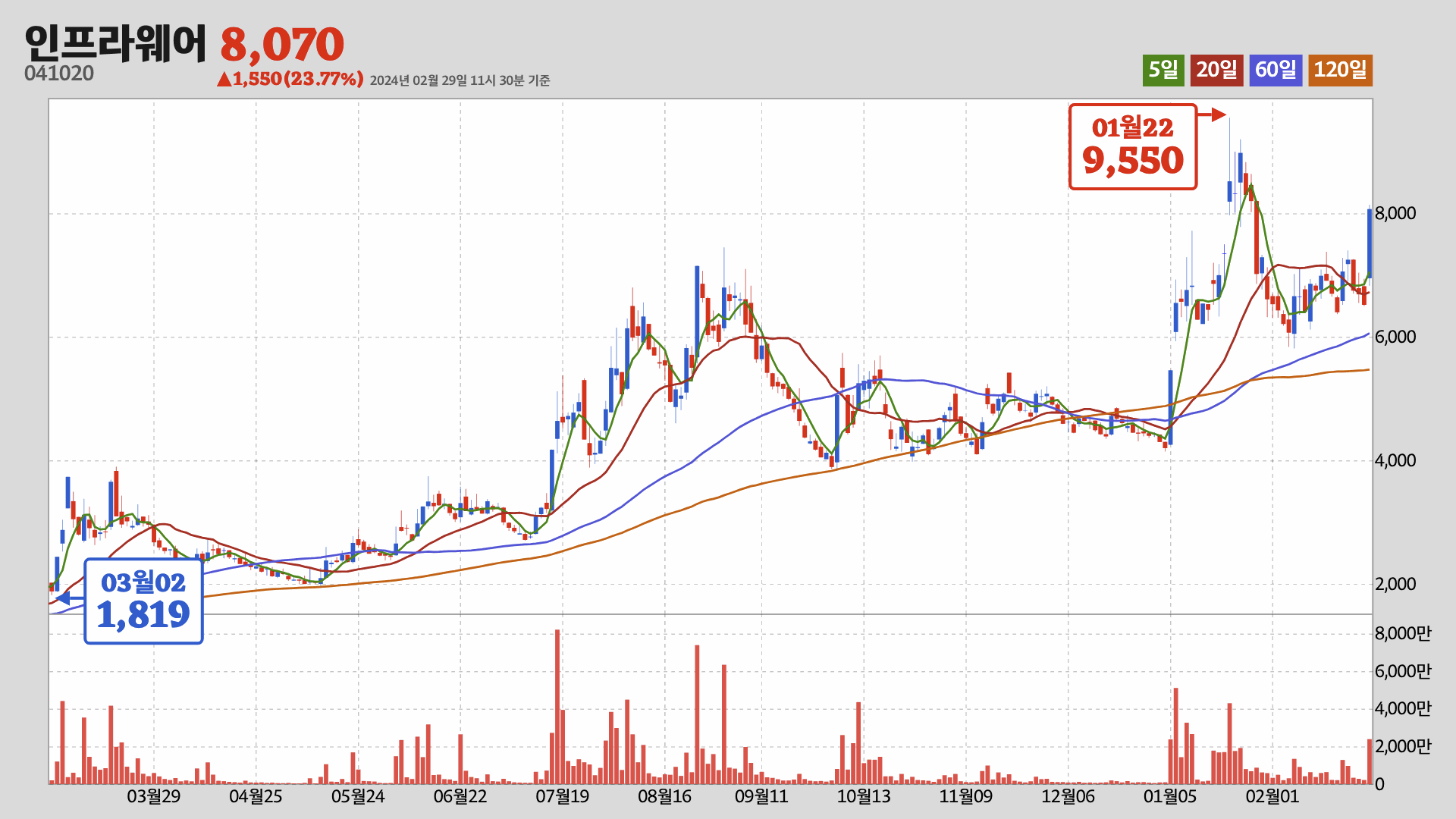
Task: Click the purple 60일 moving average legend
Action: click(x=1276, y=70)
